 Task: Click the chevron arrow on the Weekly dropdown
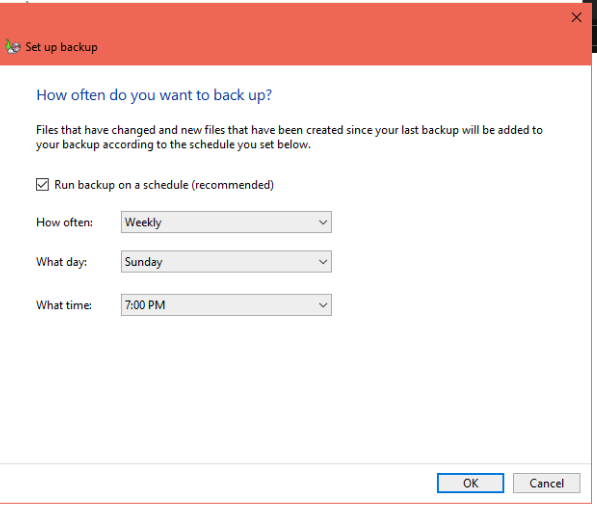tap(323, 222)
